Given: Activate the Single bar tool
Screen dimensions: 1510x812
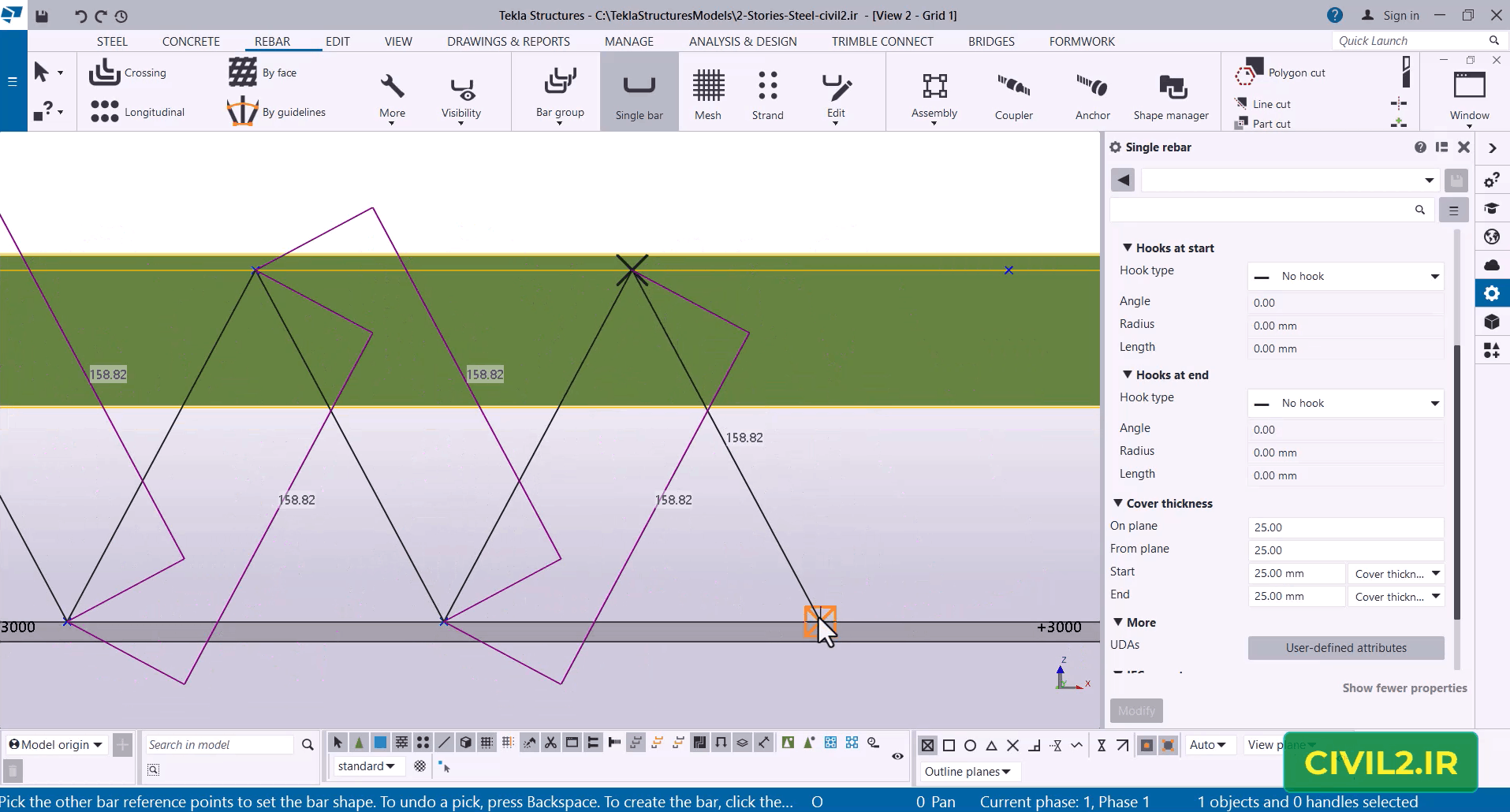Looking at the screenshot, I should (639, 93).
